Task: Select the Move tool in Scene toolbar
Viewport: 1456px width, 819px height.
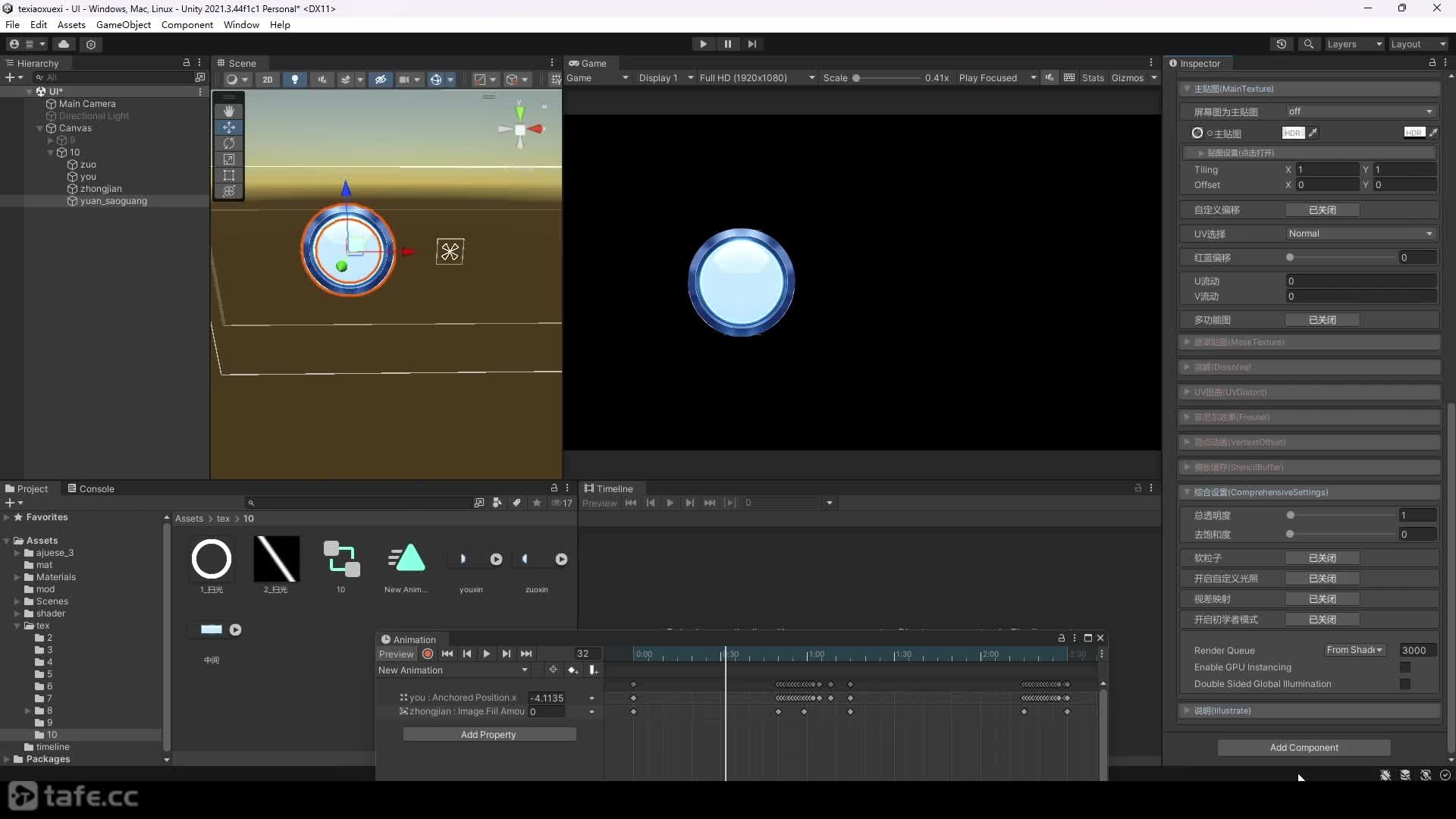Action: (x=229, y=127)
